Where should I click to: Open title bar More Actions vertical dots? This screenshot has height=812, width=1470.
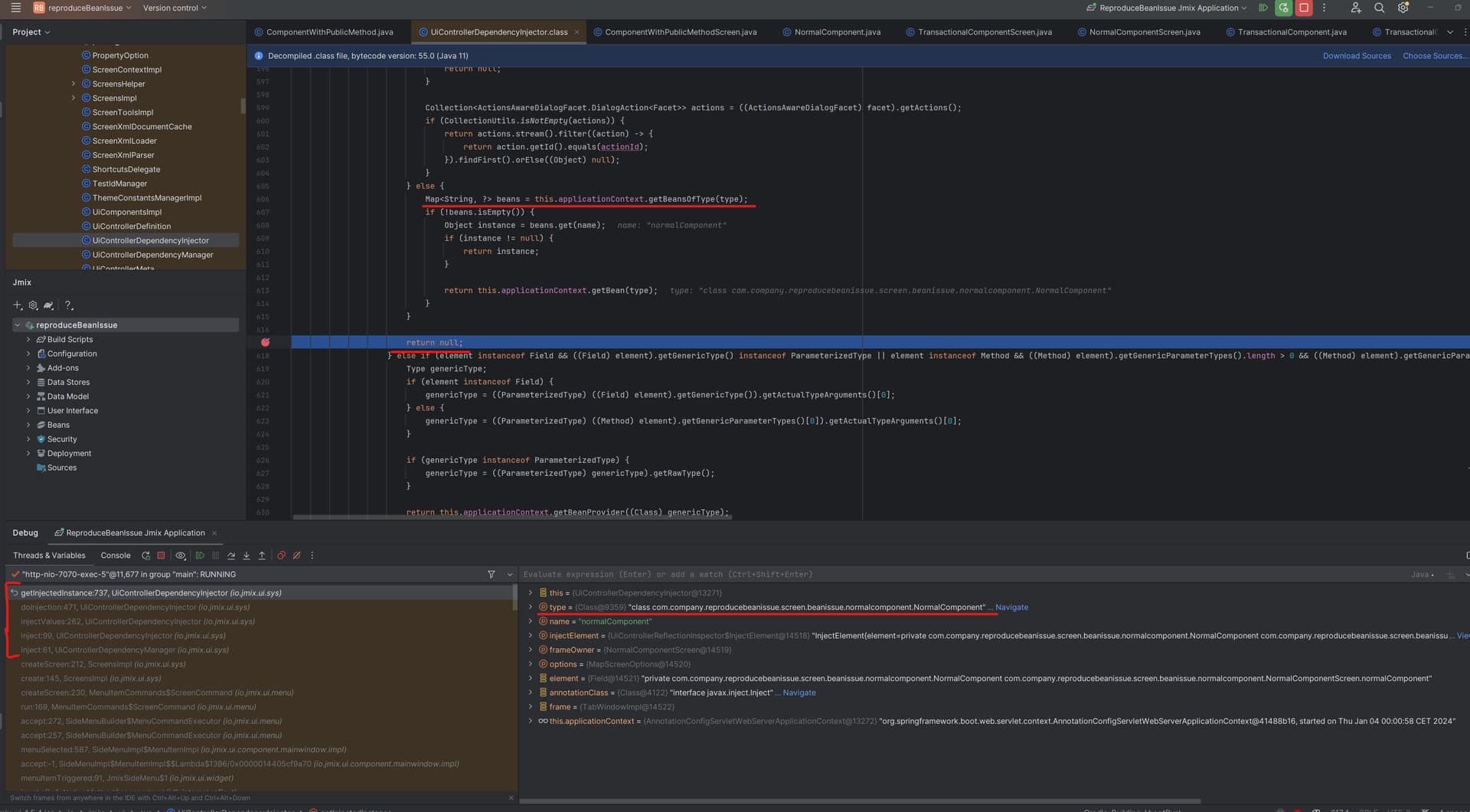coord(1324,8)
